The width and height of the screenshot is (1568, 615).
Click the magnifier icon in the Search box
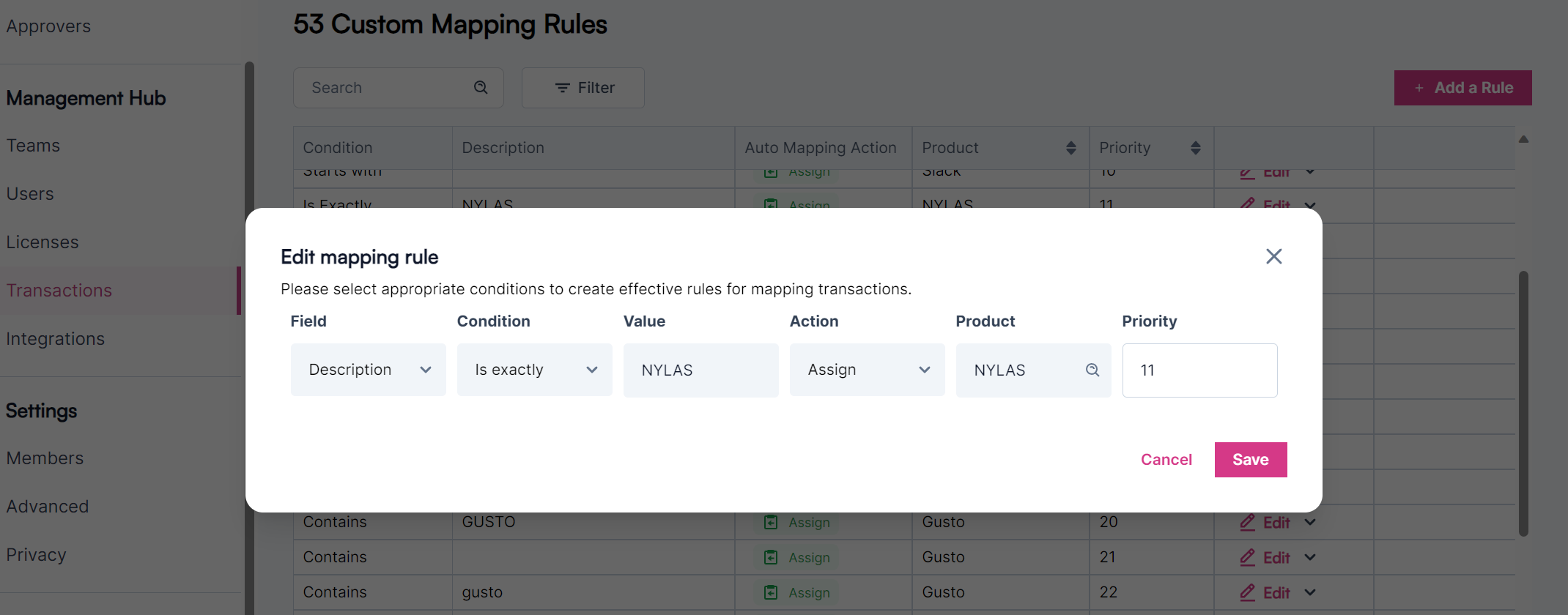(x=481, y=88)
